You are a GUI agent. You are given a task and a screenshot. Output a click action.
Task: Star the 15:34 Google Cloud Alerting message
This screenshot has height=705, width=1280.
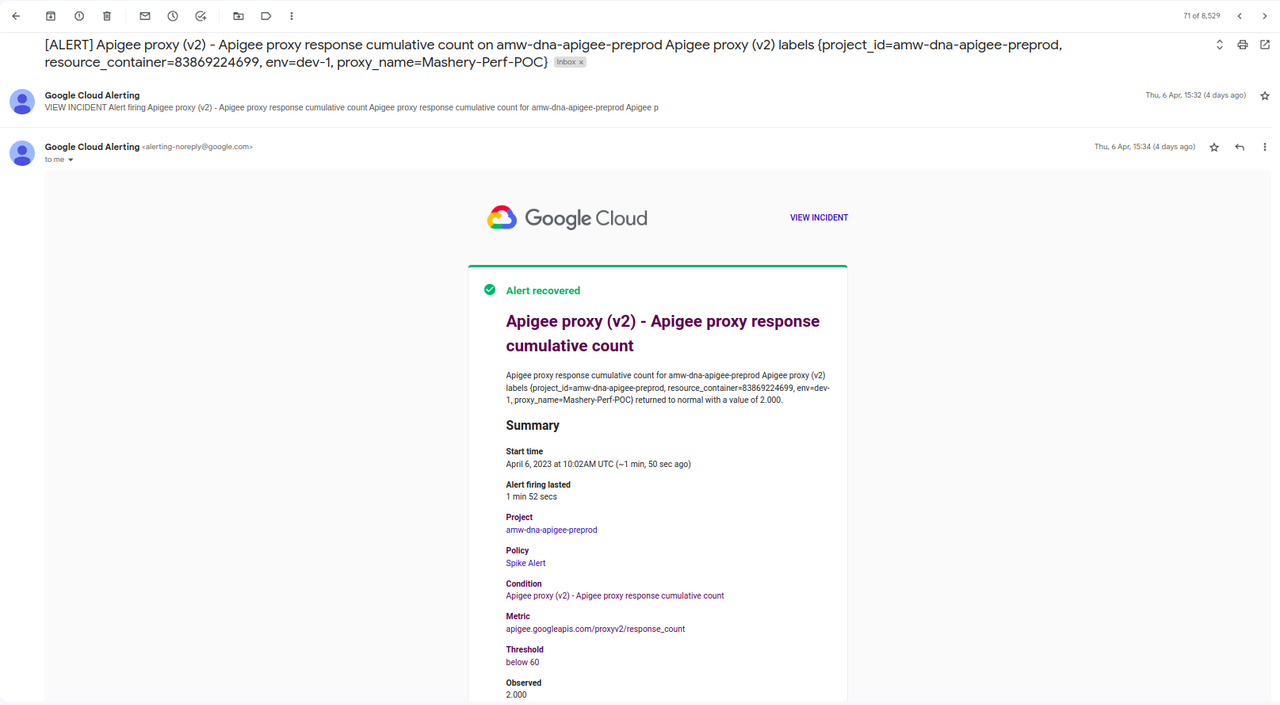coord(1214,147)
